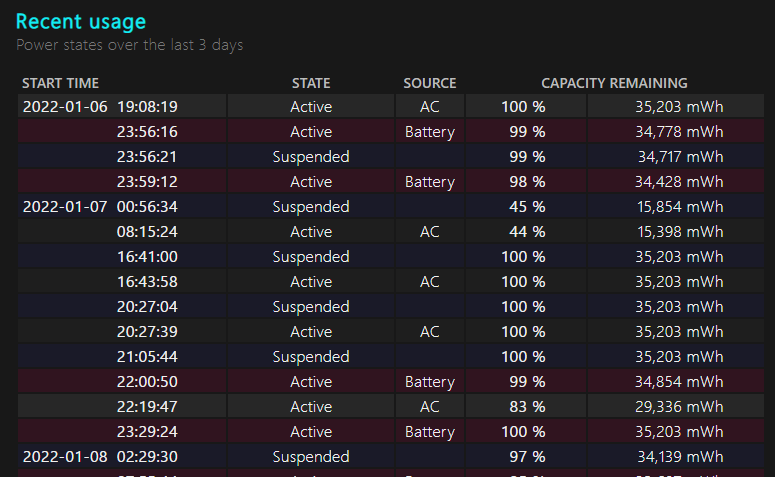This screenshot has width=775, height=477.
Task: Select the 21:05:44 start time
Action: point(147,357)
